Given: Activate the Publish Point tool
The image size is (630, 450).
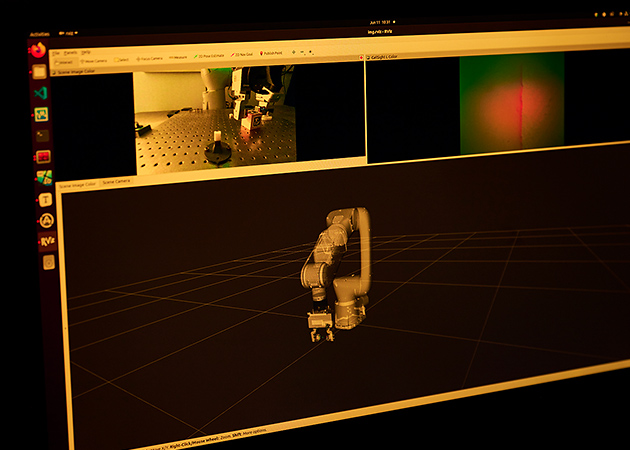Looking at the screenshot, I should (x=271, y=53).
